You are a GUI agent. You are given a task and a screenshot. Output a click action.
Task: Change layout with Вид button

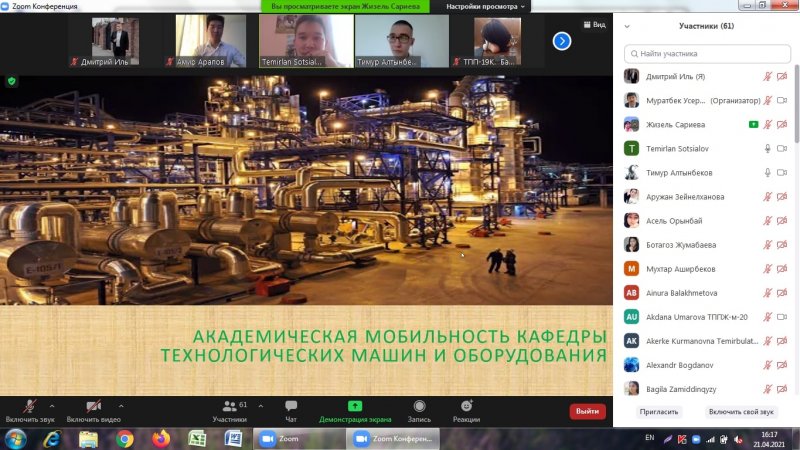(594, 24)
